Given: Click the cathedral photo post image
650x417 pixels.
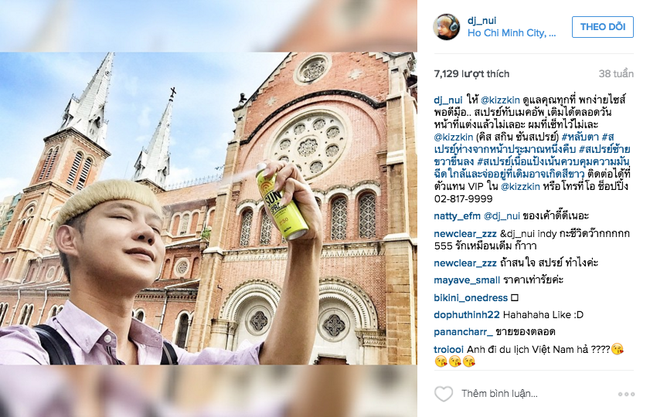Looking at the screenshot, I should (209, 208).
